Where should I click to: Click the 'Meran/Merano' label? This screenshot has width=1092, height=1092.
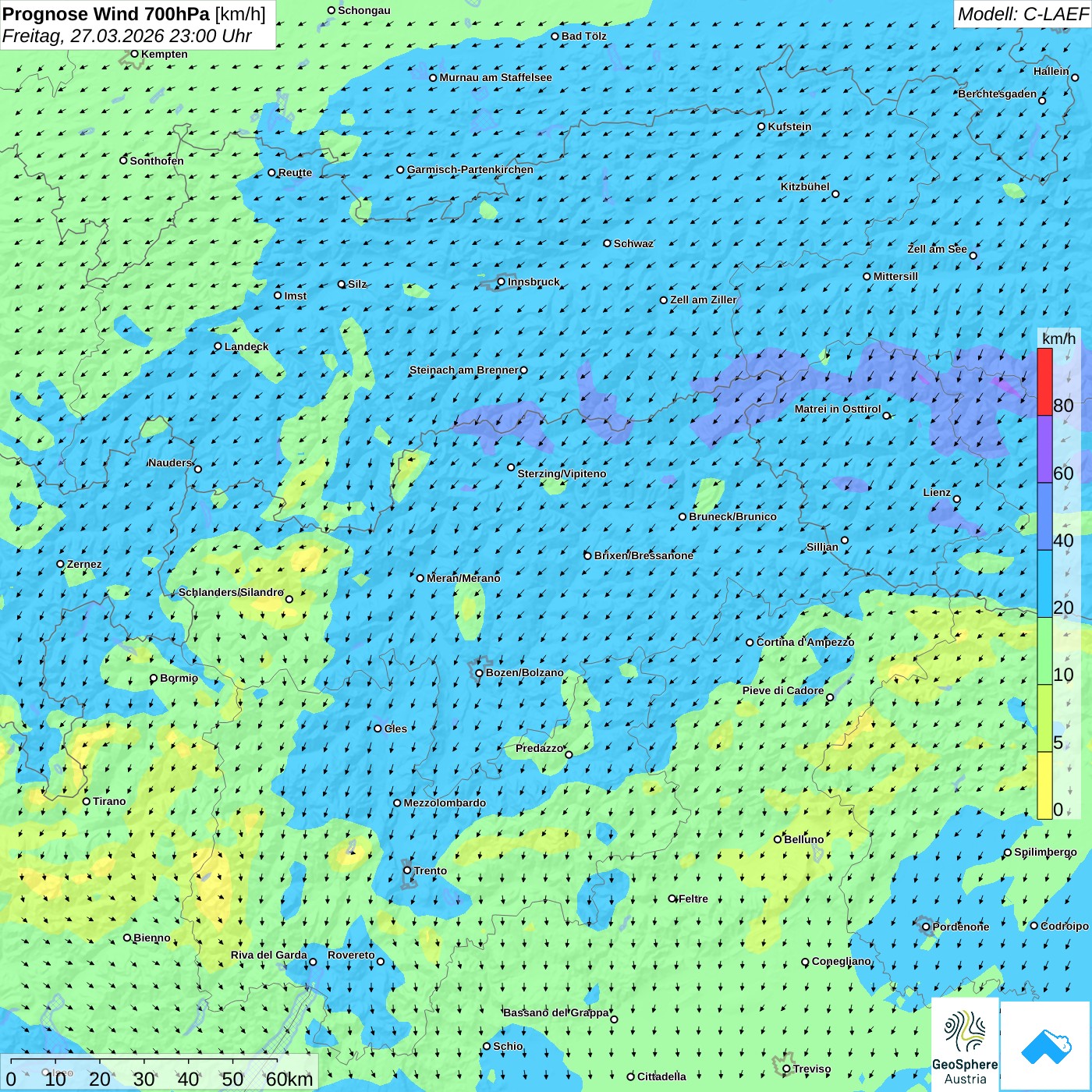[463, 578]
